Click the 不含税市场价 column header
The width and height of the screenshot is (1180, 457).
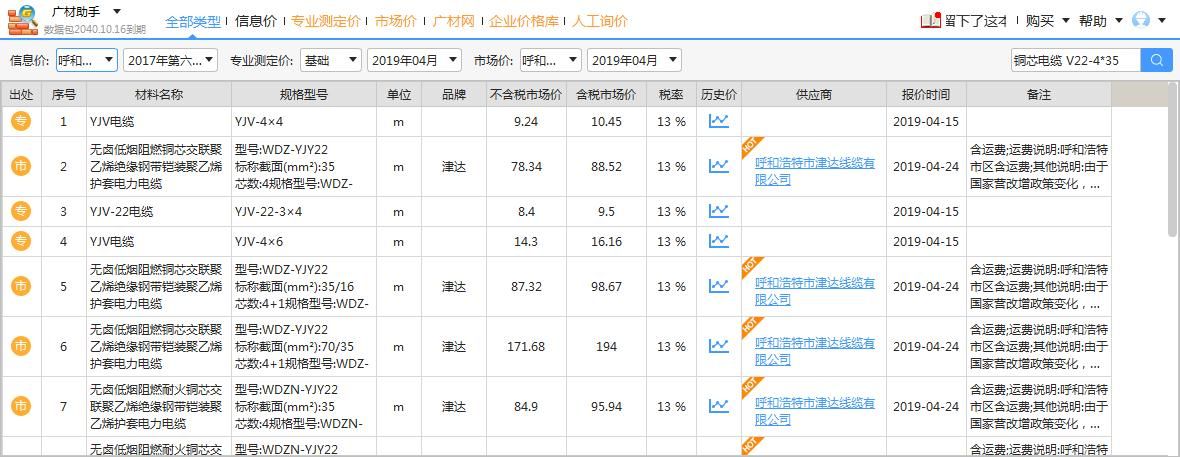(526, 95)
